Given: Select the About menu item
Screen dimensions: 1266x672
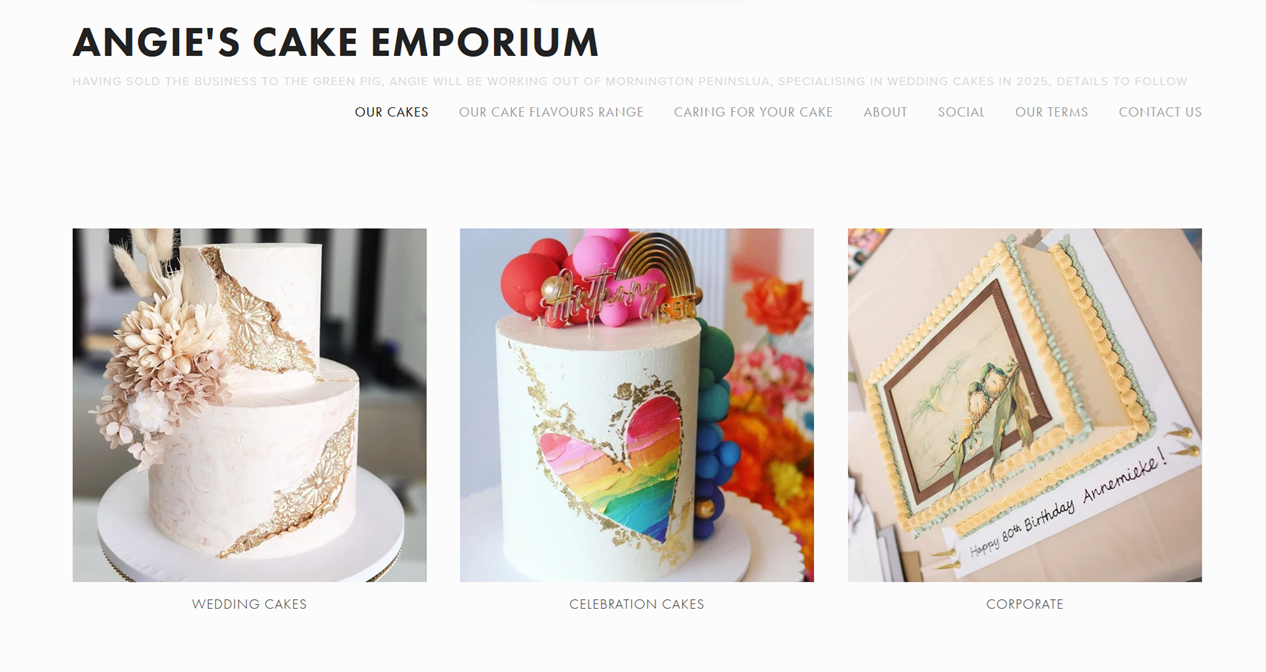Looking at the screenshot, I should coord(885,112).
